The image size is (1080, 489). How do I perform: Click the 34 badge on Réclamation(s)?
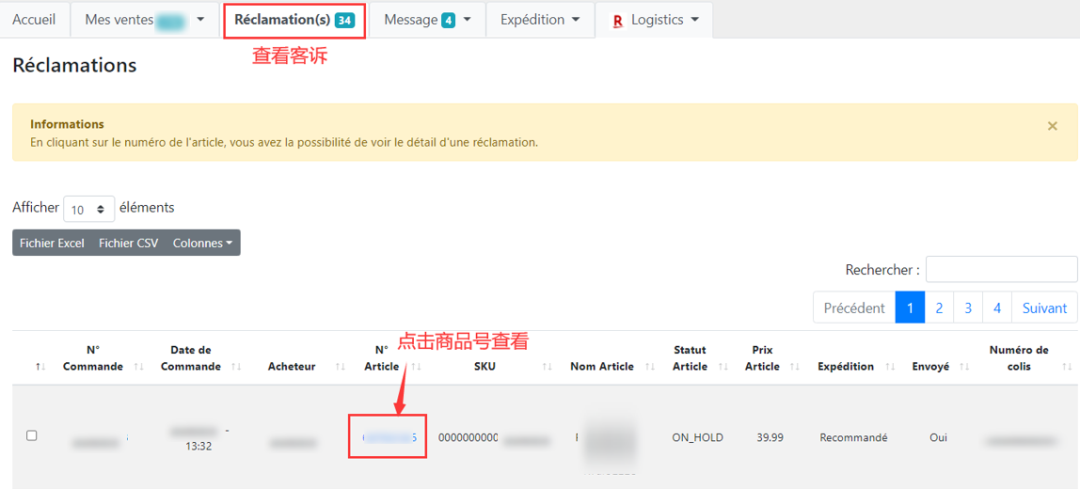point(344,21)
